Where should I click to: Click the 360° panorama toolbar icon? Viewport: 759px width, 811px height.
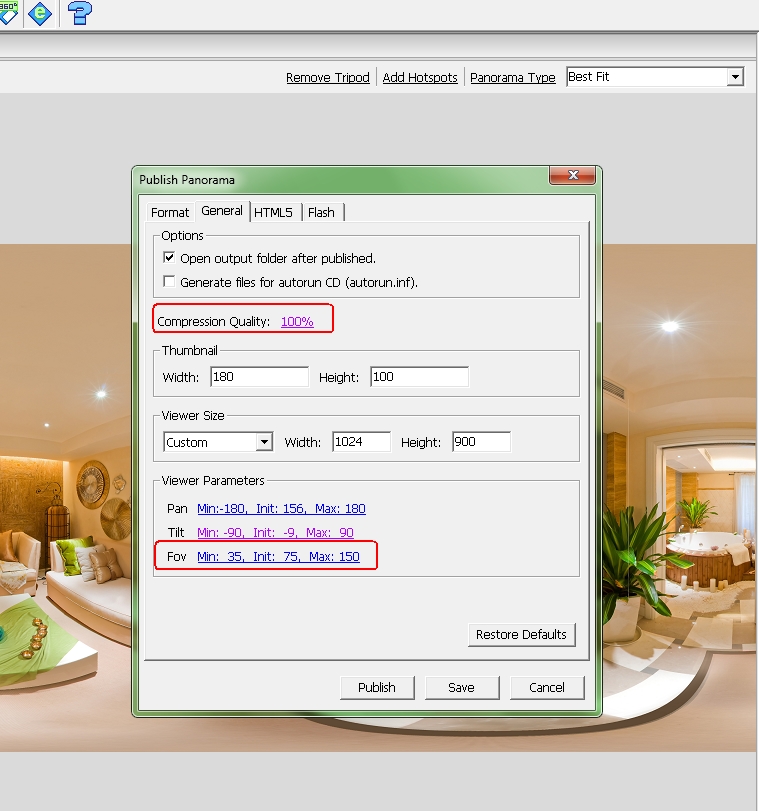point(8,12)
